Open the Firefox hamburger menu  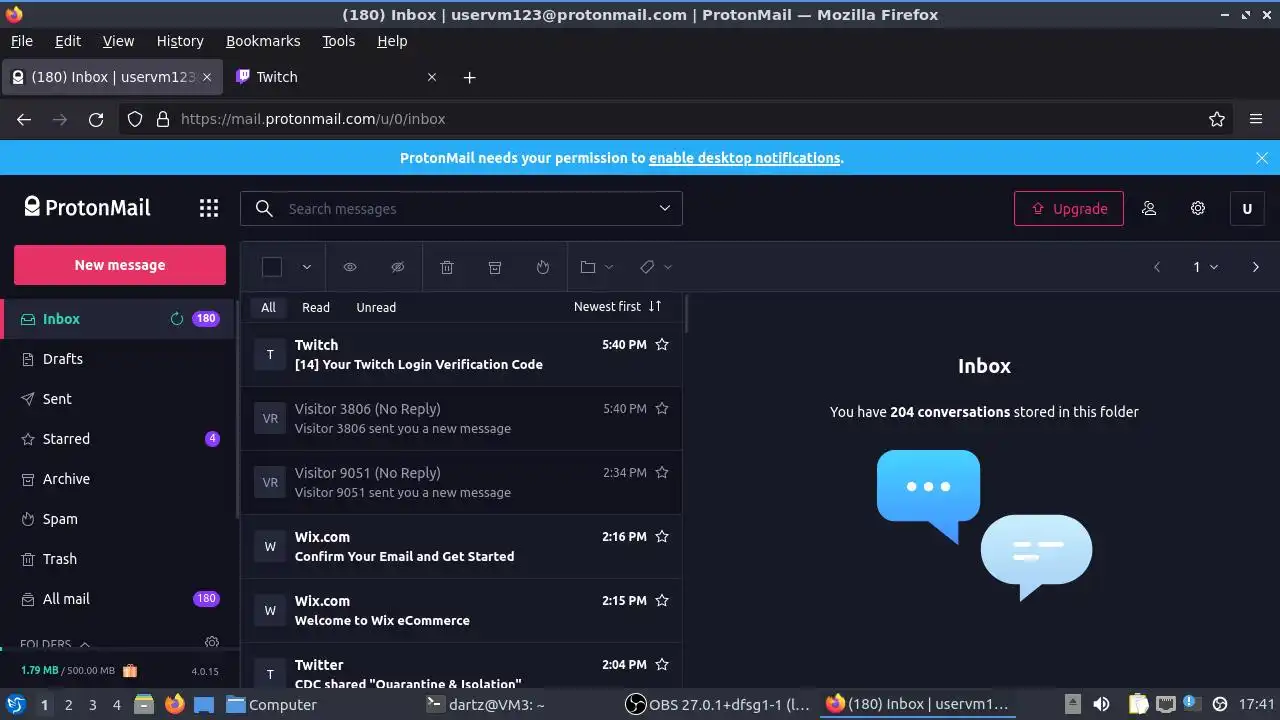1256,119
